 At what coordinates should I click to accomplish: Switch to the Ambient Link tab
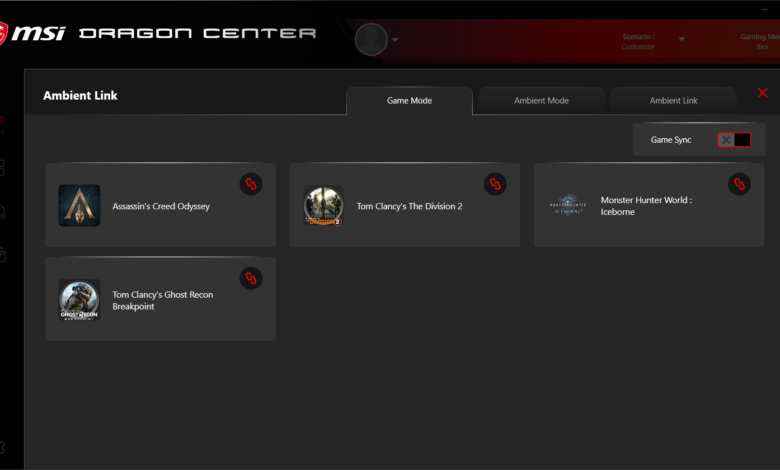674,100
